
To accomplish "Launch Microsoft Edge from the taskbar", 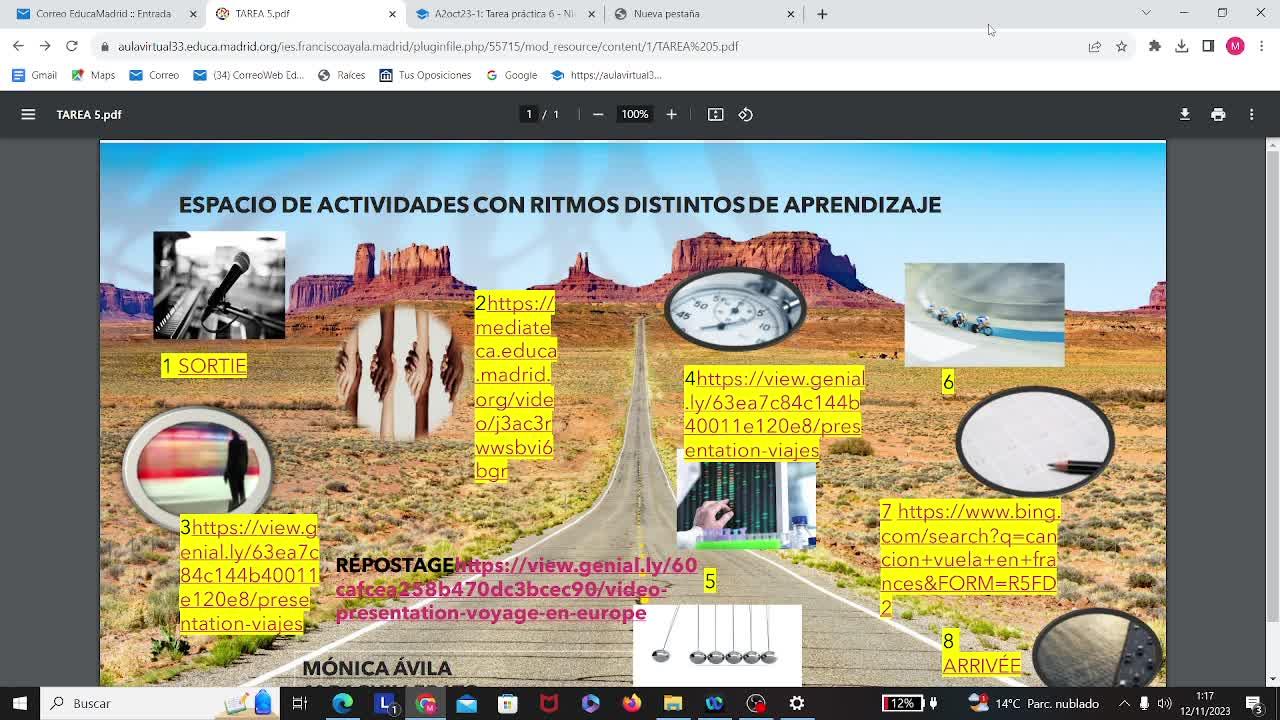I will click(x=342, y=703).
